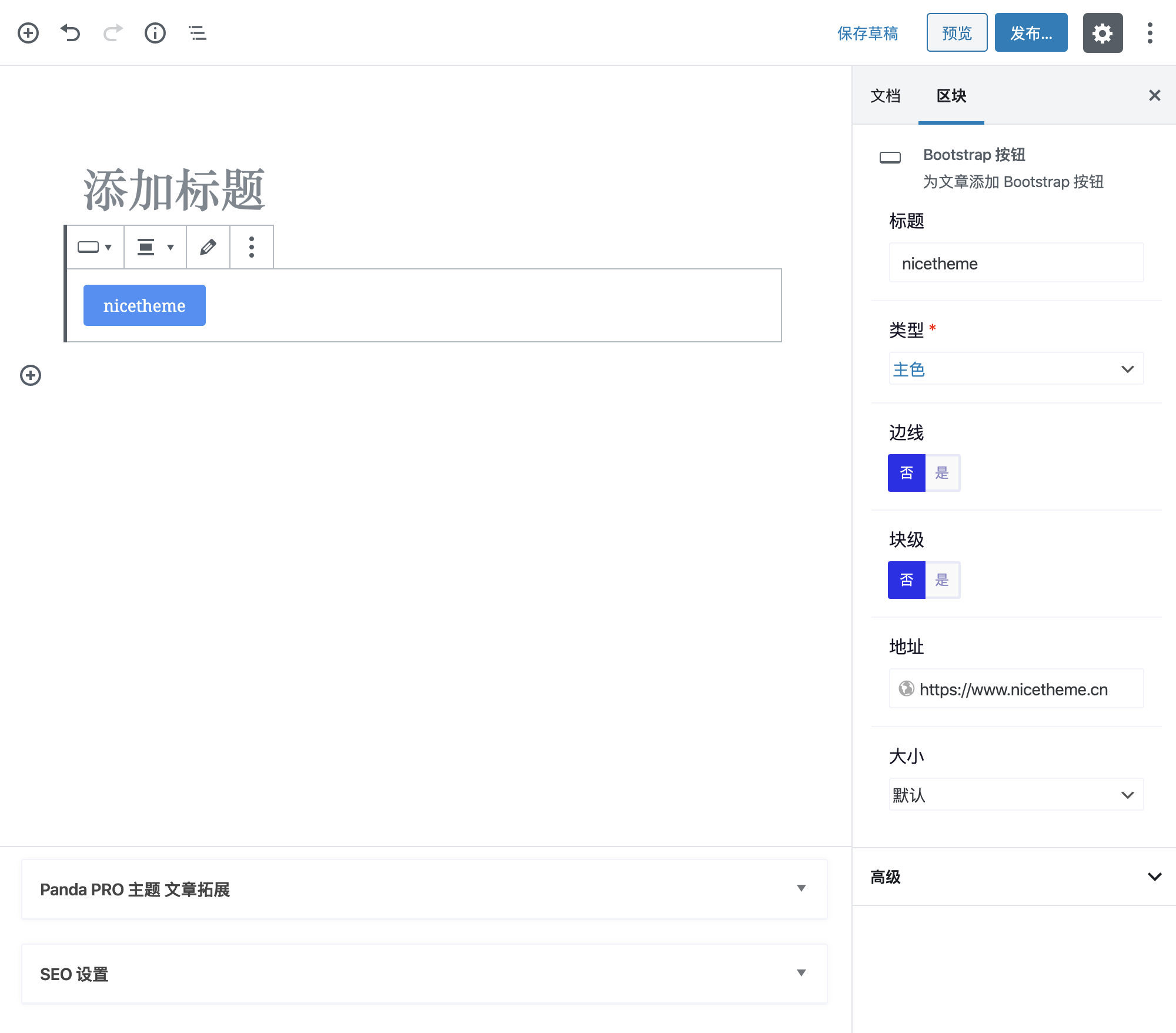This screenshot has width=1176, height=1033.
Task: Open the 大小 dropdown showing 默认
Action: pos(1016,795)
